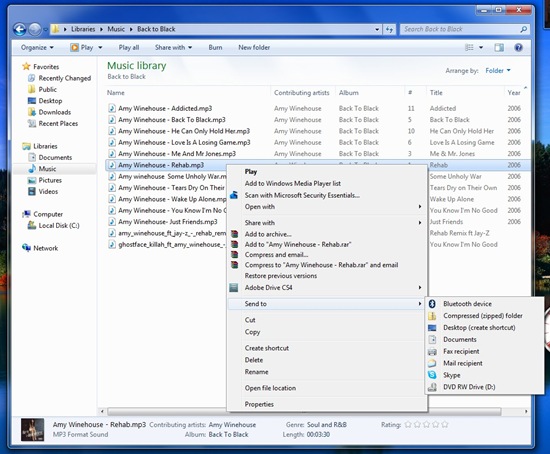The image size is (550, 454).
Task: Click the Adobe Drive CS4 icon
Action: 234,288
